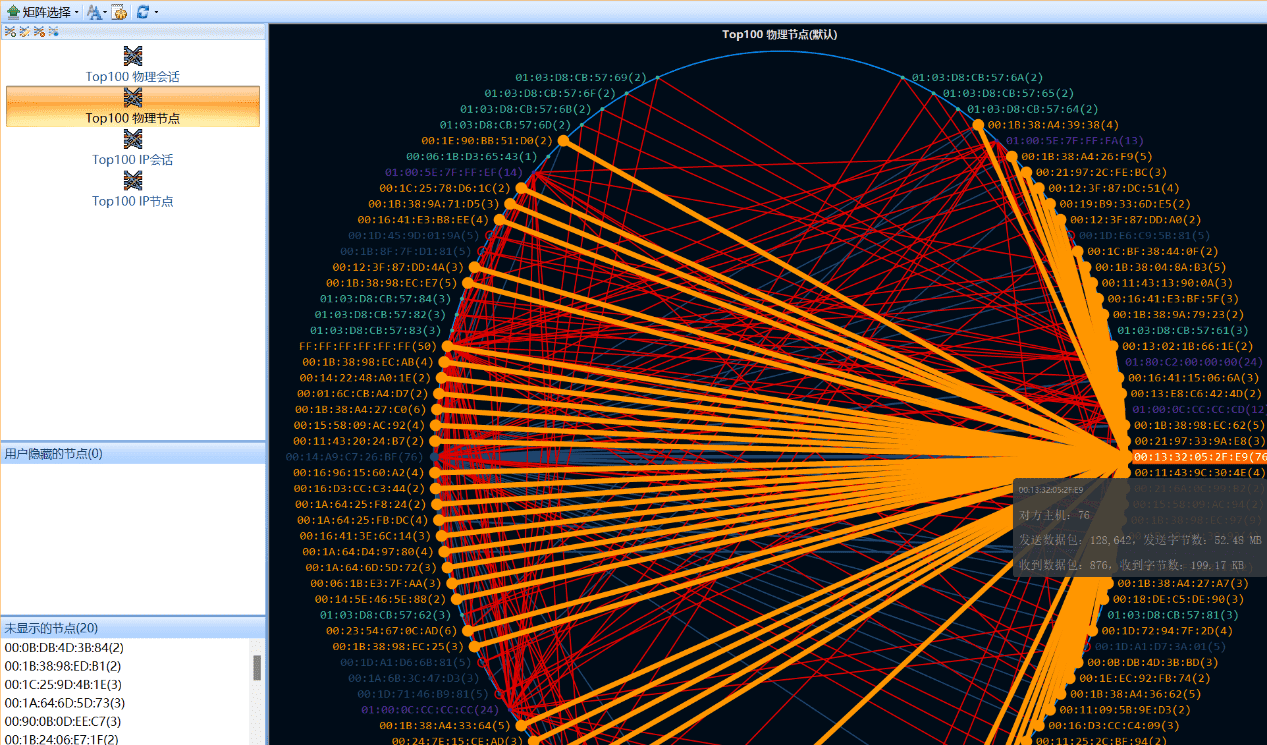
Task: Click the fourth matrix icon with blue dot
Action: [x=53, y=32]
